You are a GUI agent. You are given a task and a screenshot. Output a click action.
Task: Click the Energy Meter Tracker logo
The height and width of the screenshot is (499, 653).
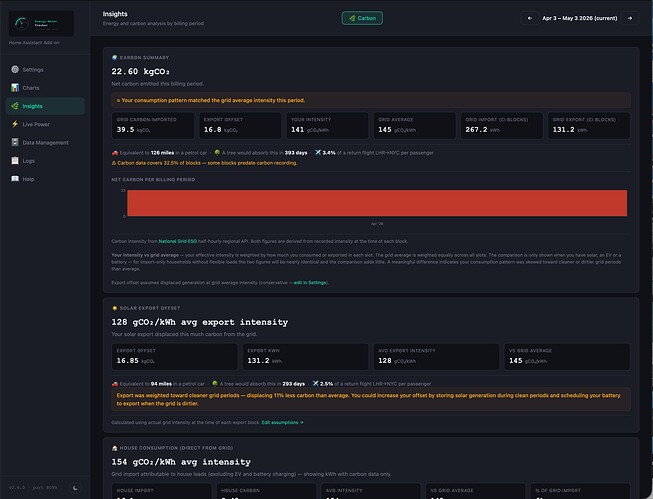(x=41, y=23)
